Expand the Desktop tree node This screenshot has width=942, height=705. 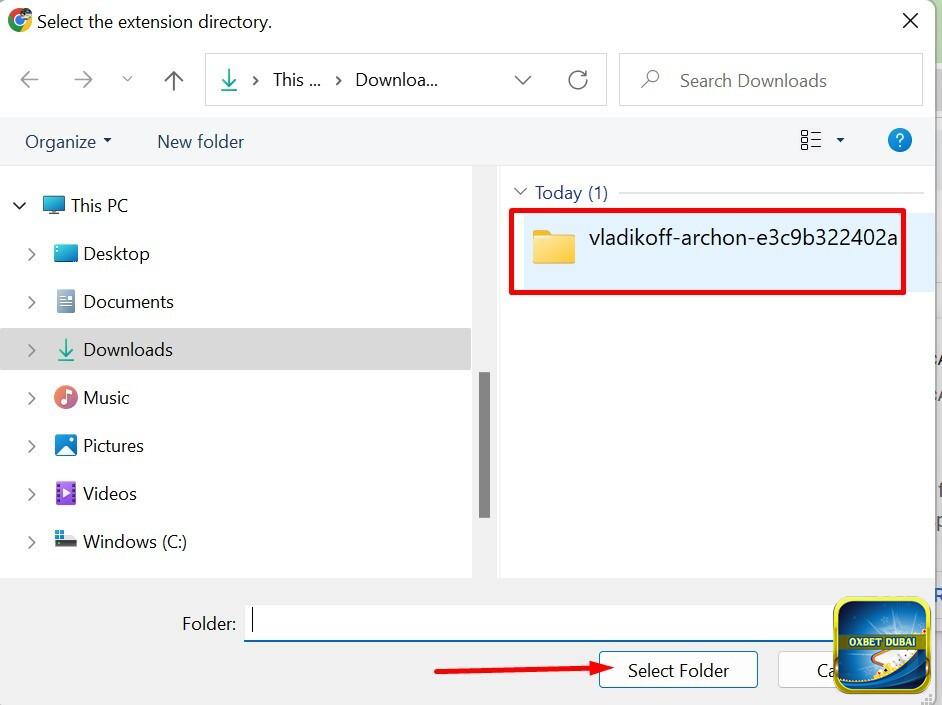[x=32, y=254]
